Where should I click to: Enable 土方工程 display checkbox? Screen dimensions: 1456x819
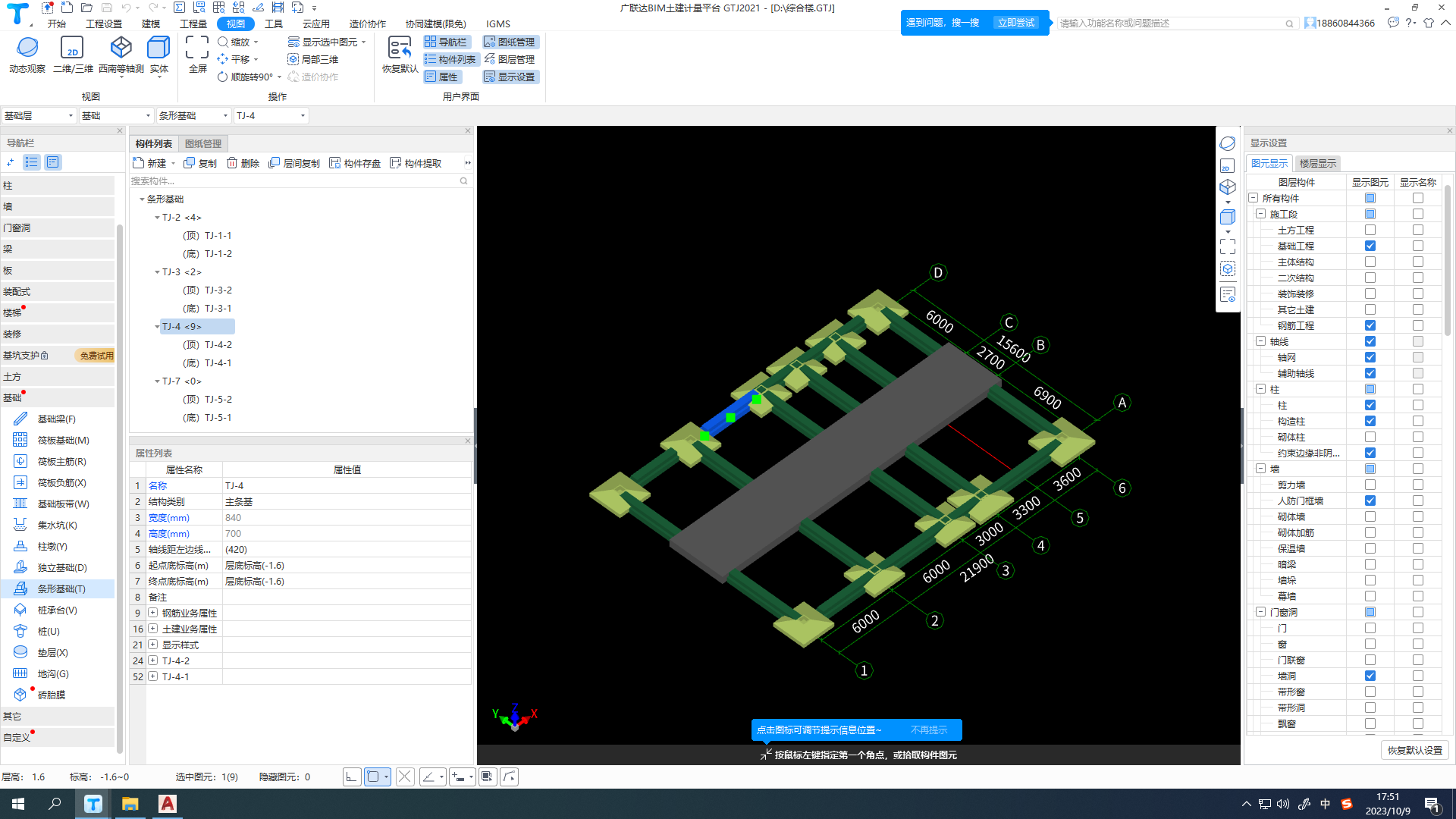[1370, 230]
